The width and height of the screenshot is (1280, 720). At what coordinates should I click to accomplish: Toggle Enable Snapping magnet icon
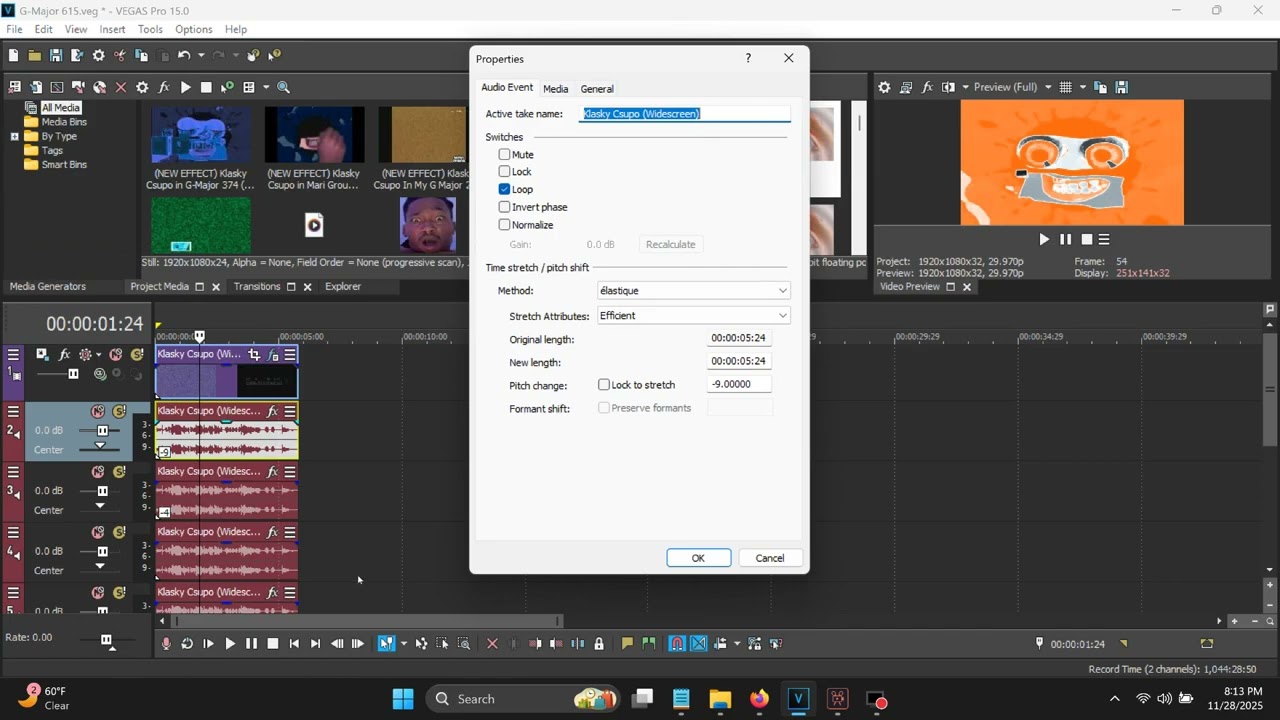(x=677, y=644)
